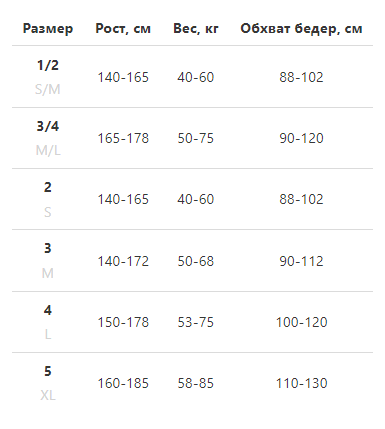
Task: Click hip value 90-120
Action: (301, 138)
